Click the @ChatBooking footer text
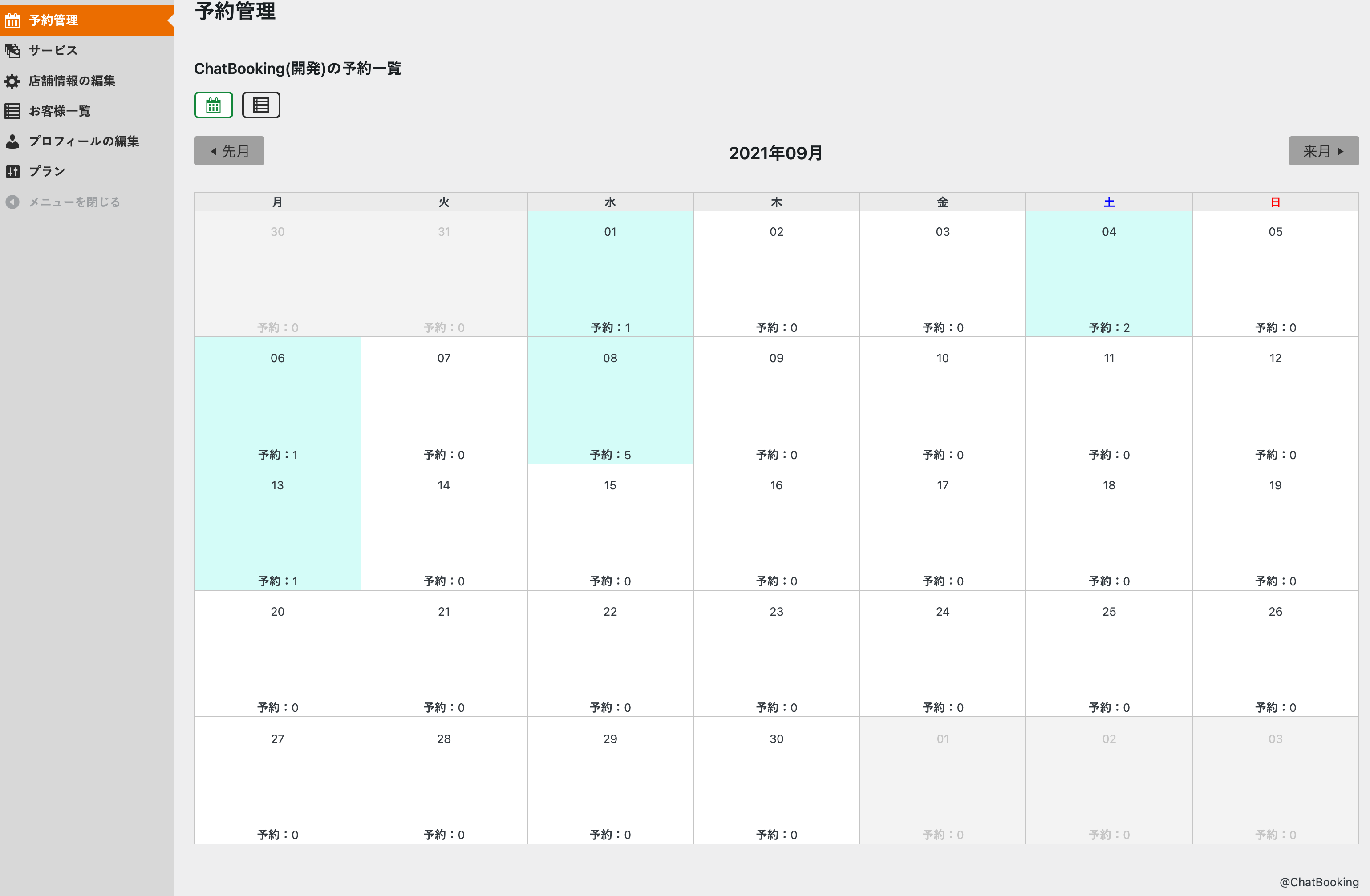 pyautogui.click(x=1319, y=882)
